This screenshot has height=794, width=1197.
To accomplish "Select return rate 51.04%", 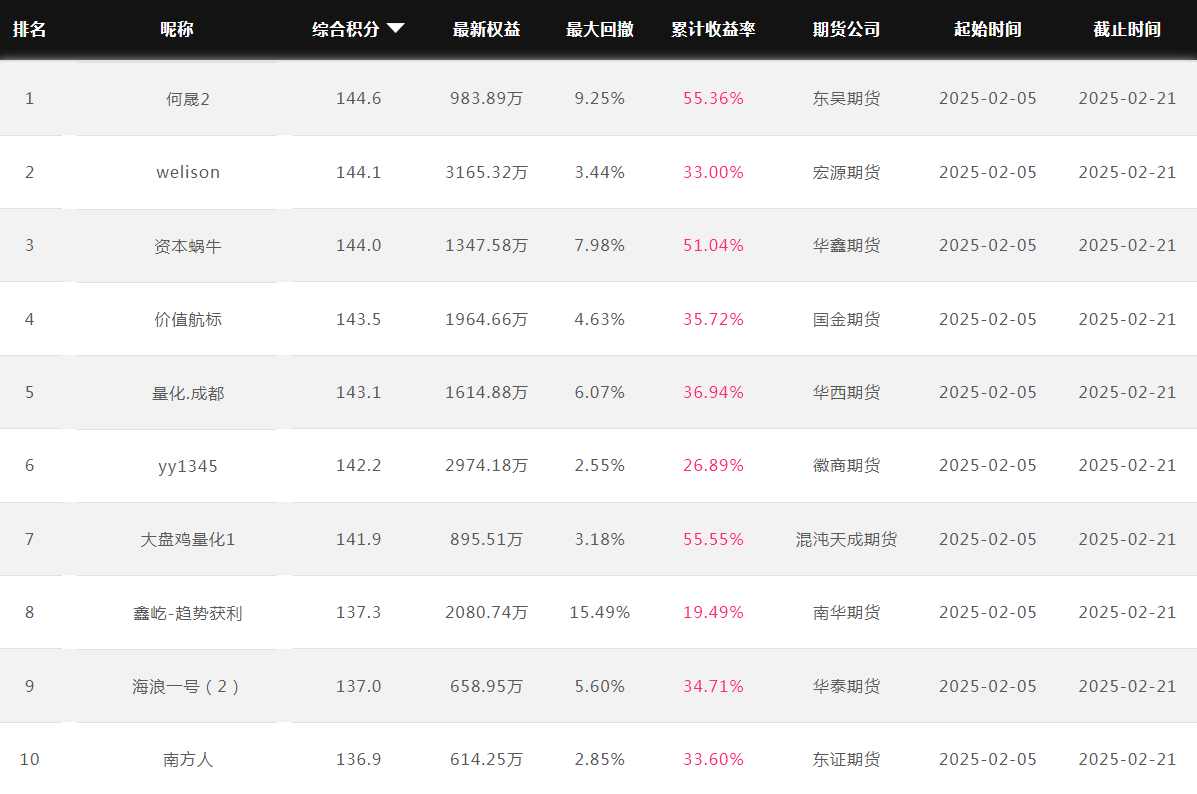I will coord(714,245).
